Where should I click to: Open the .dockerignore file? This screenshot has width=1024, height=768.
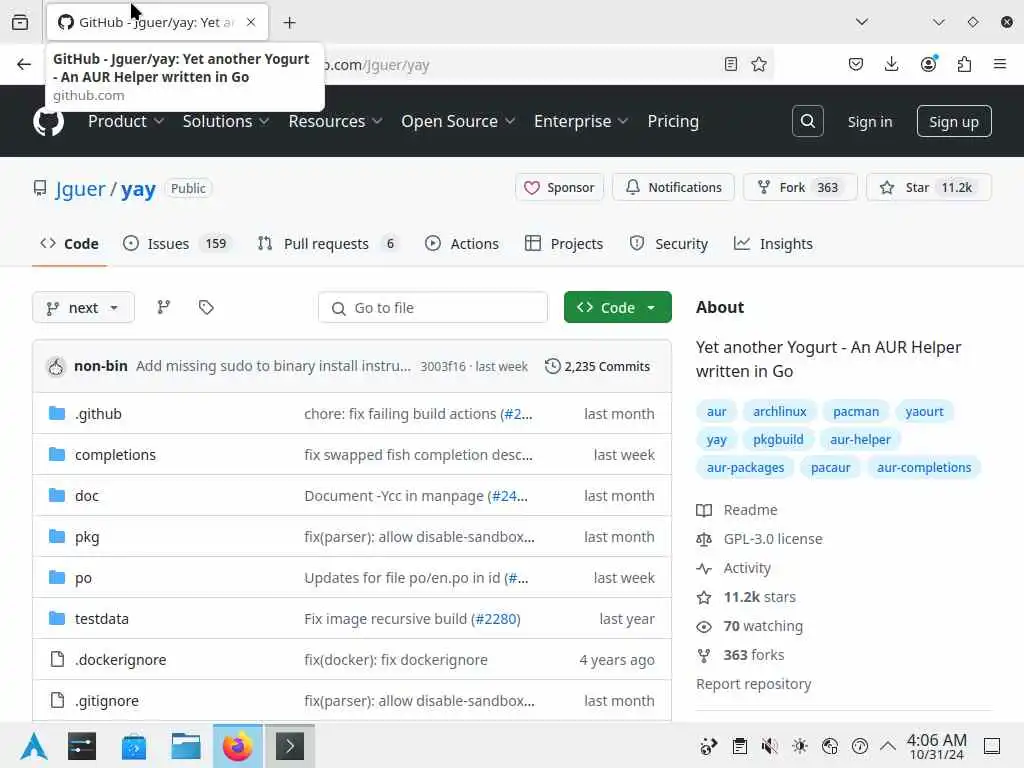pos(120,660)
